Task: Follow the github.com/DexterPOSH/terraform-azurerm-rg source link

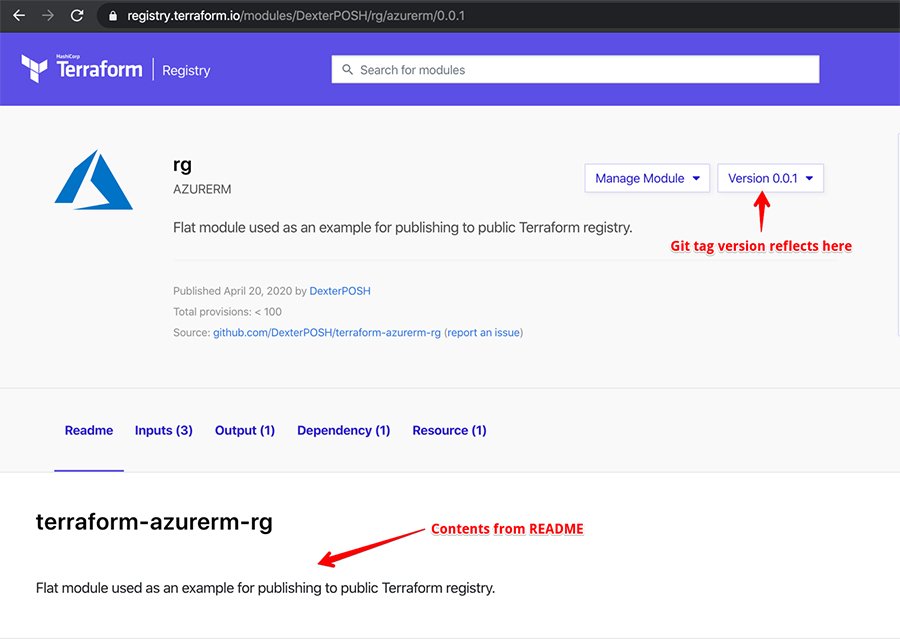Action: coord(327,333)
